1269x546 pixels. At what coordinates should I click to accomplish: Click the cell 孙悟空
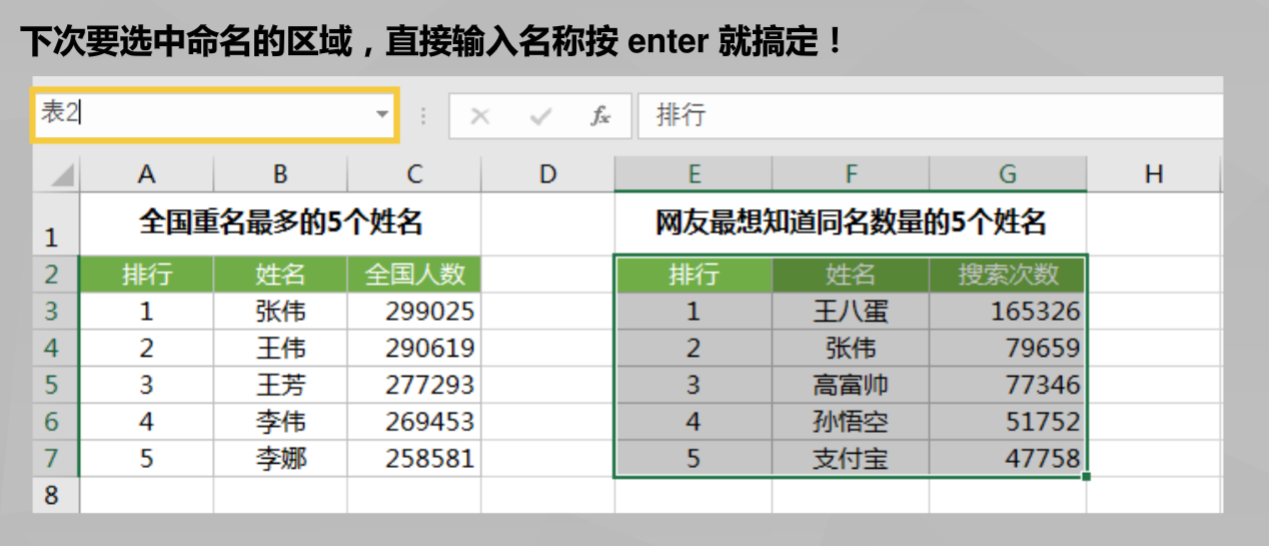pyautogui.click(x=850, y=422)
